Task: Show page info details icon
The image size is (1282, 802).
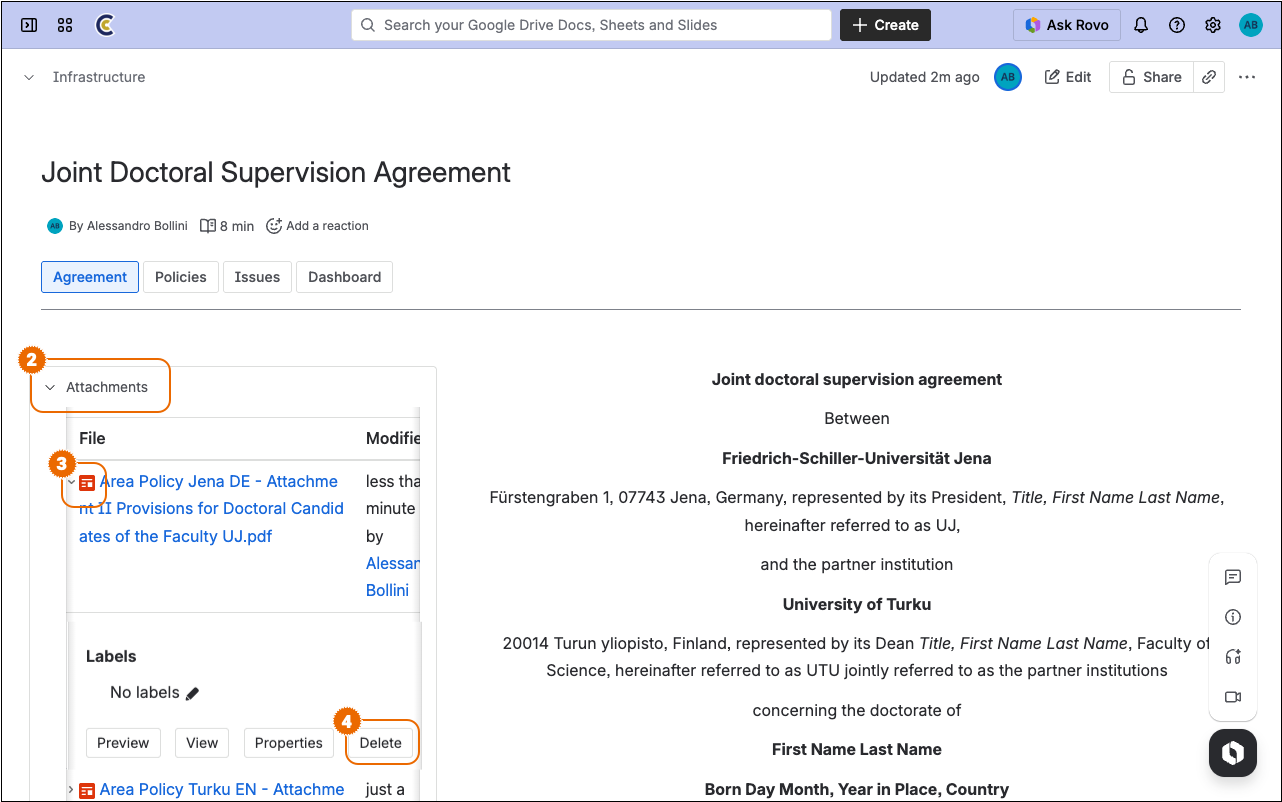Action: 1232,617
